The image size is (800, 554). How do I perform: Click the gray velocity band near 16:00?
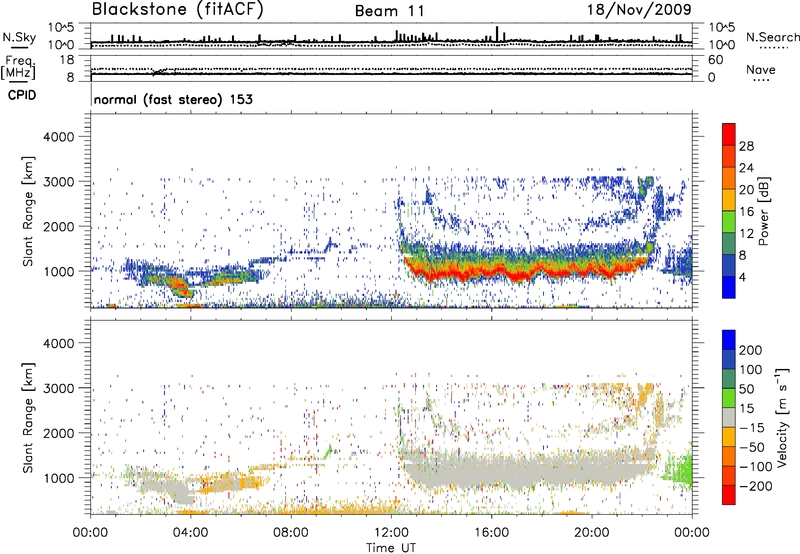[492, 469]
